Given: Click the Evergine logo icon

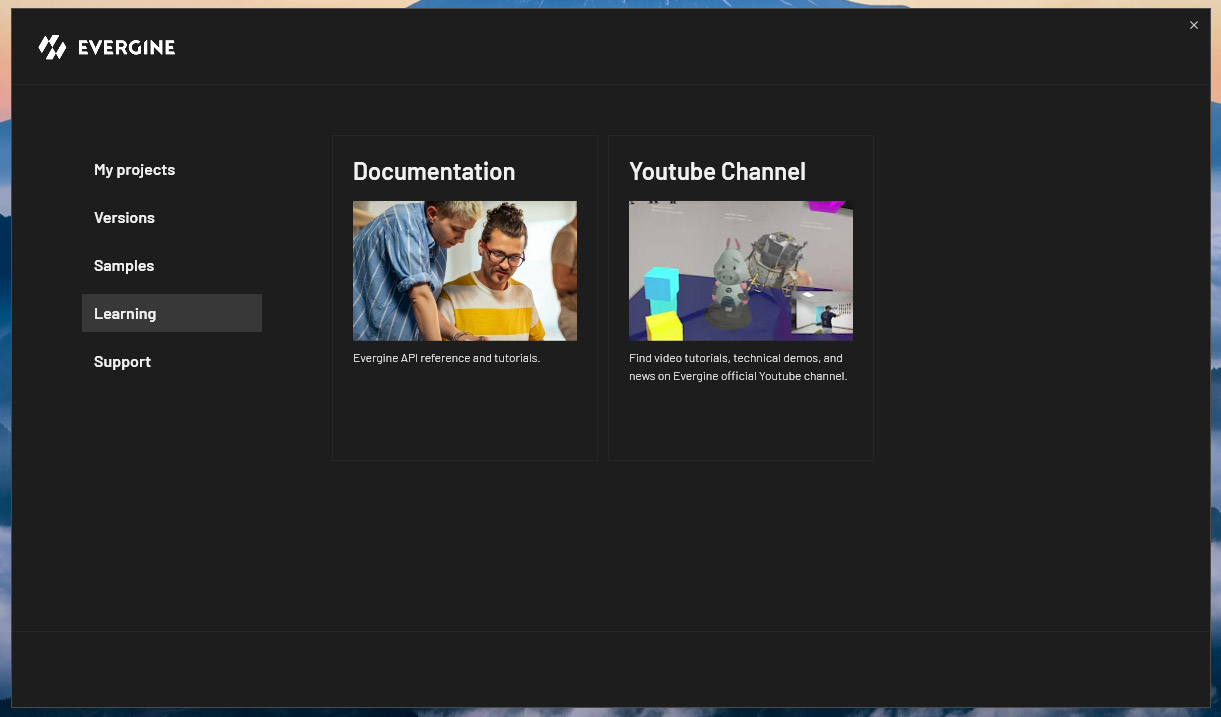Looking at the screenshot, I should pyautogui.click(x=52, y=47).
